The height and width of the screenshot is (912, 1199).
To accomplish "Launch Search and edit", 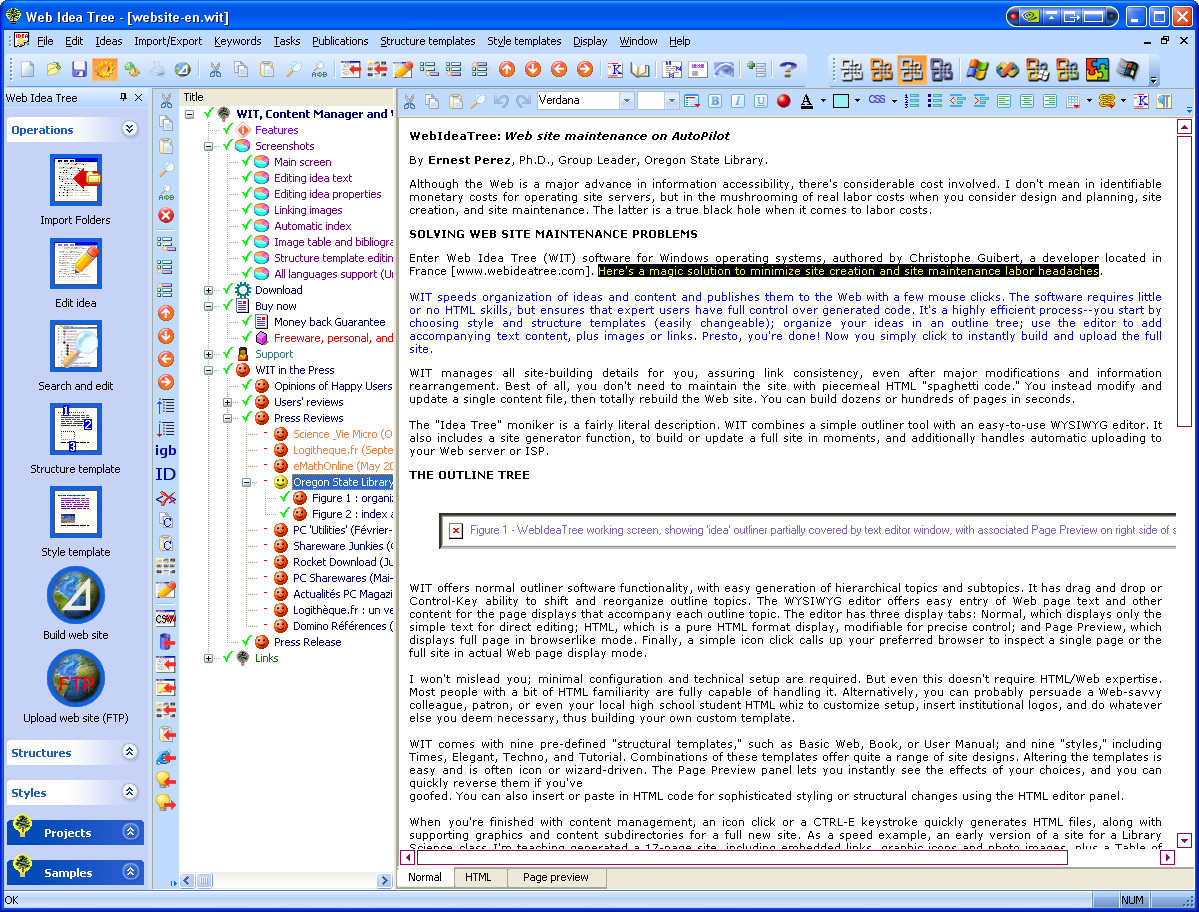I will [x=75, y=345].
